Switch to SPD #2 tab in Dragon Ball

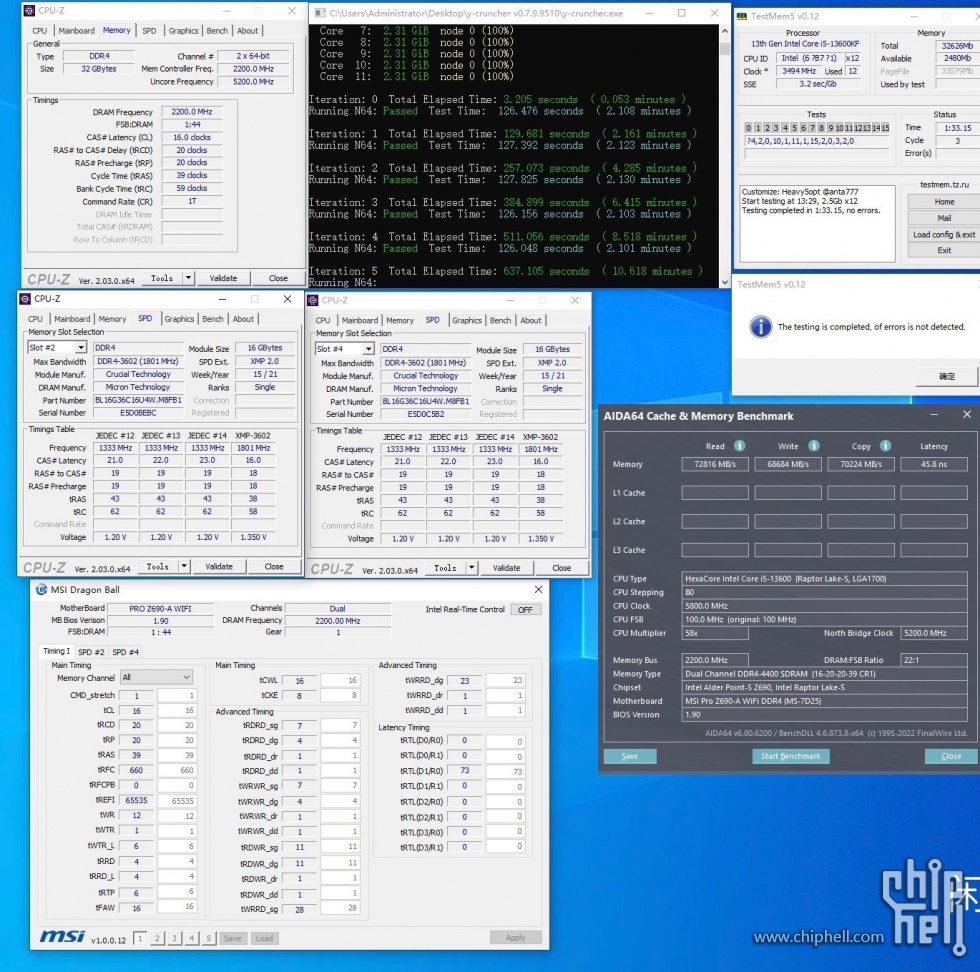91,652
